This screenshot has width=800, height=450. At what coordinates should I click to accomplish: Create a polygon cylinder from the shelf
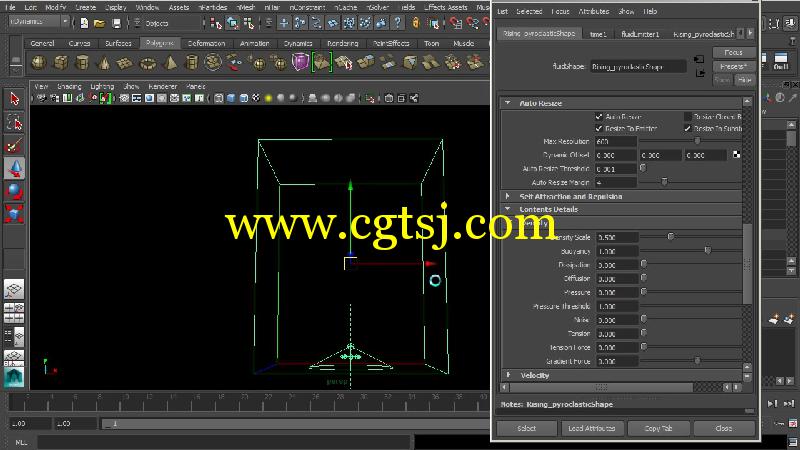pyautogui.click(x=82, y=62)
